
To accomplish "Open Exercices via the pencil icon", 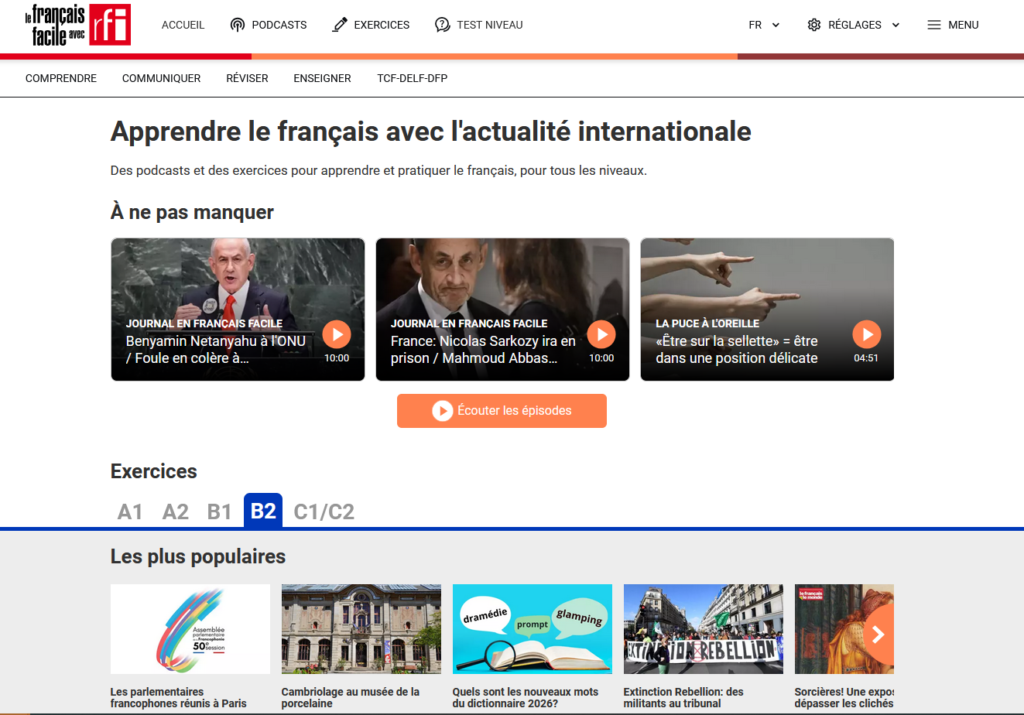I will [x=340, y=25].
